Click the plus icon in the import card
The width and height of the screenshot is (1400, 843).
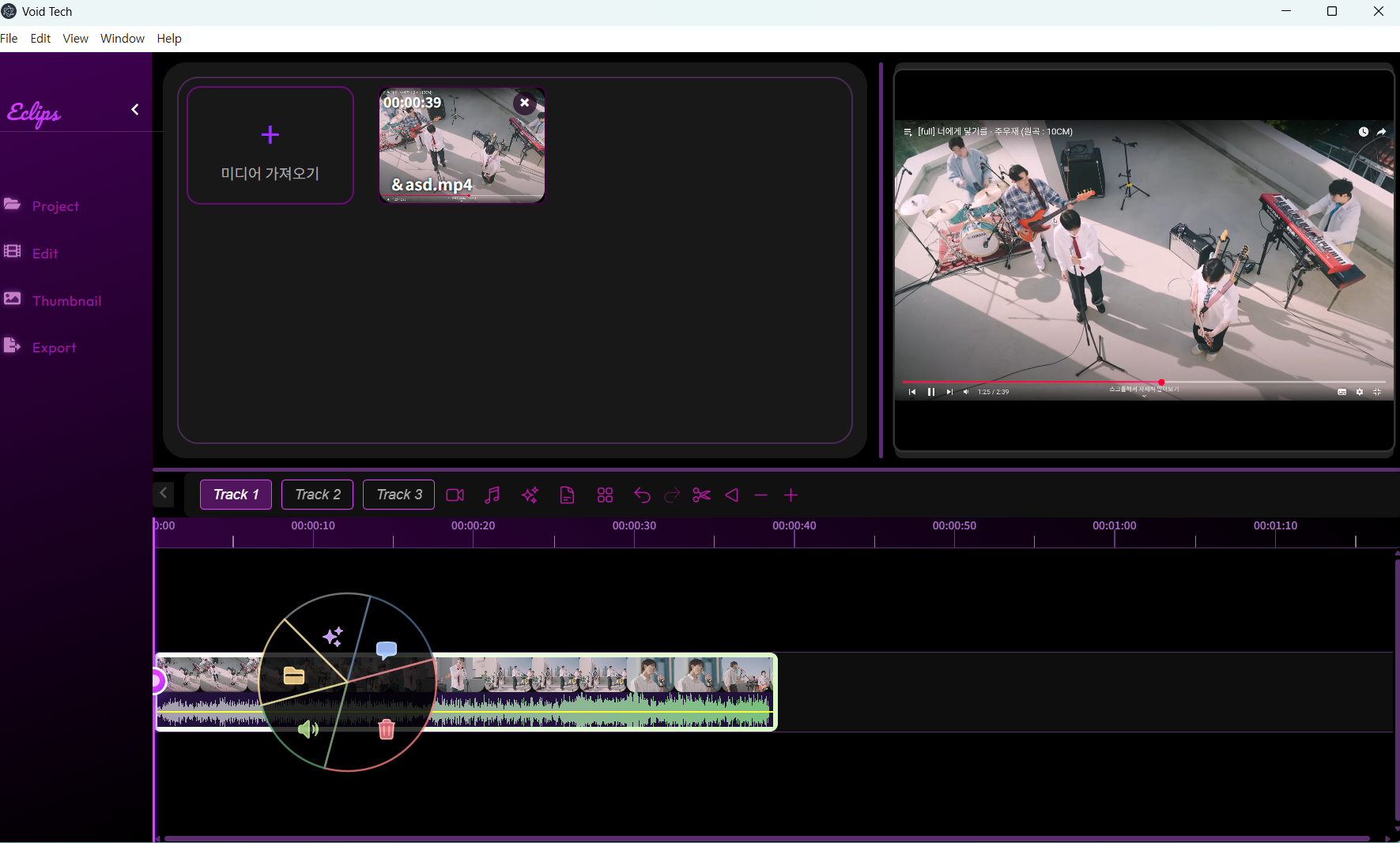click(270, 135)
